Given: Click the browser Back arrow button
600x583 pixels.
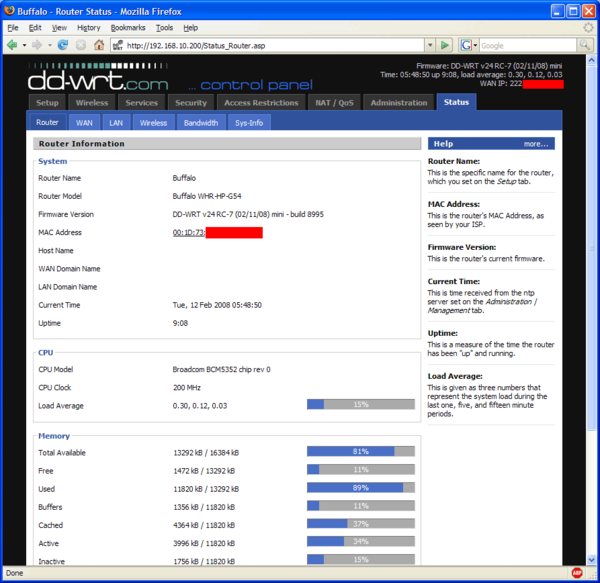Looking at the screenshot, I should coord(12,45).
